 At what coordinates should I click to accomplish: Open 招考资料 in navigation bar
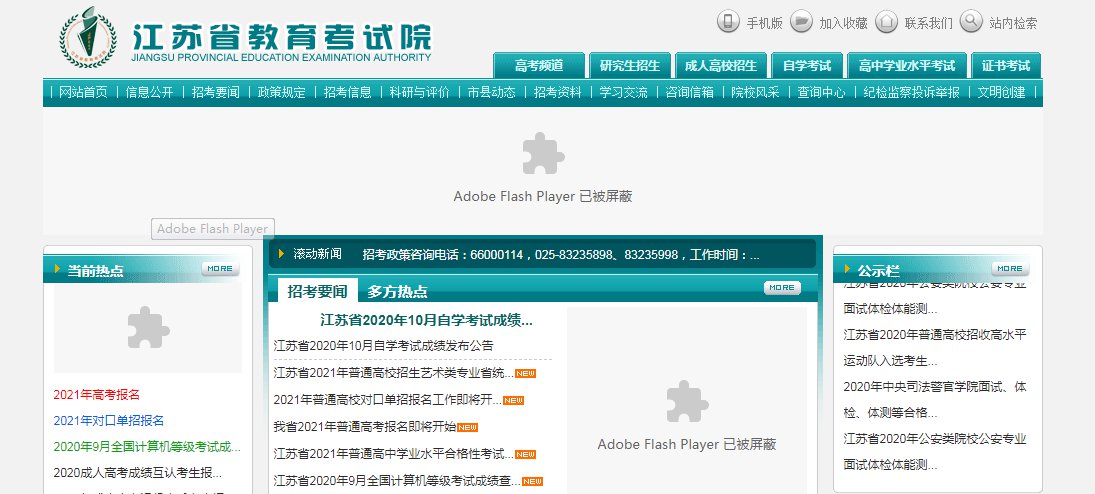(557, 92)
